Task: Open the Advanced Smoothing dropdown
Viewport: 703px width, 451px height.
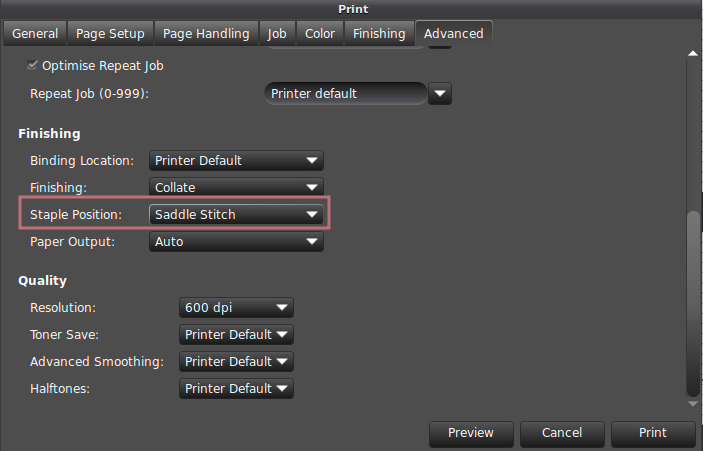Action: point(236,362)
